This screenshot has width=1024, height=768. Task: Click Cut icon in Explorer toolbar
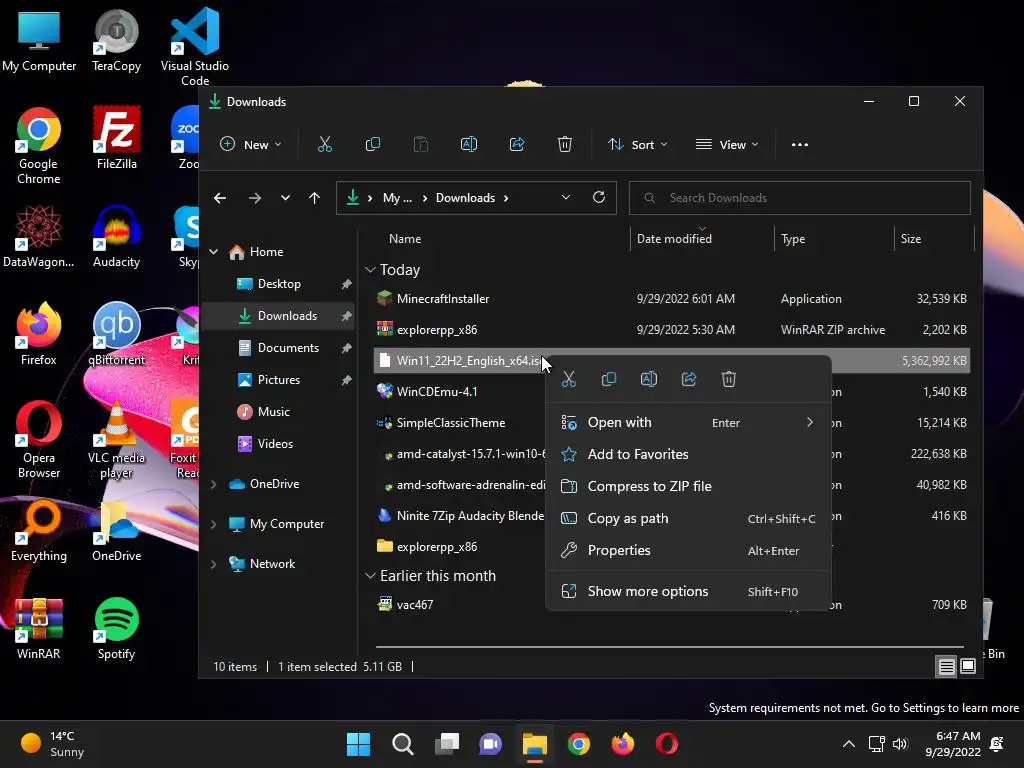(325, 144)
